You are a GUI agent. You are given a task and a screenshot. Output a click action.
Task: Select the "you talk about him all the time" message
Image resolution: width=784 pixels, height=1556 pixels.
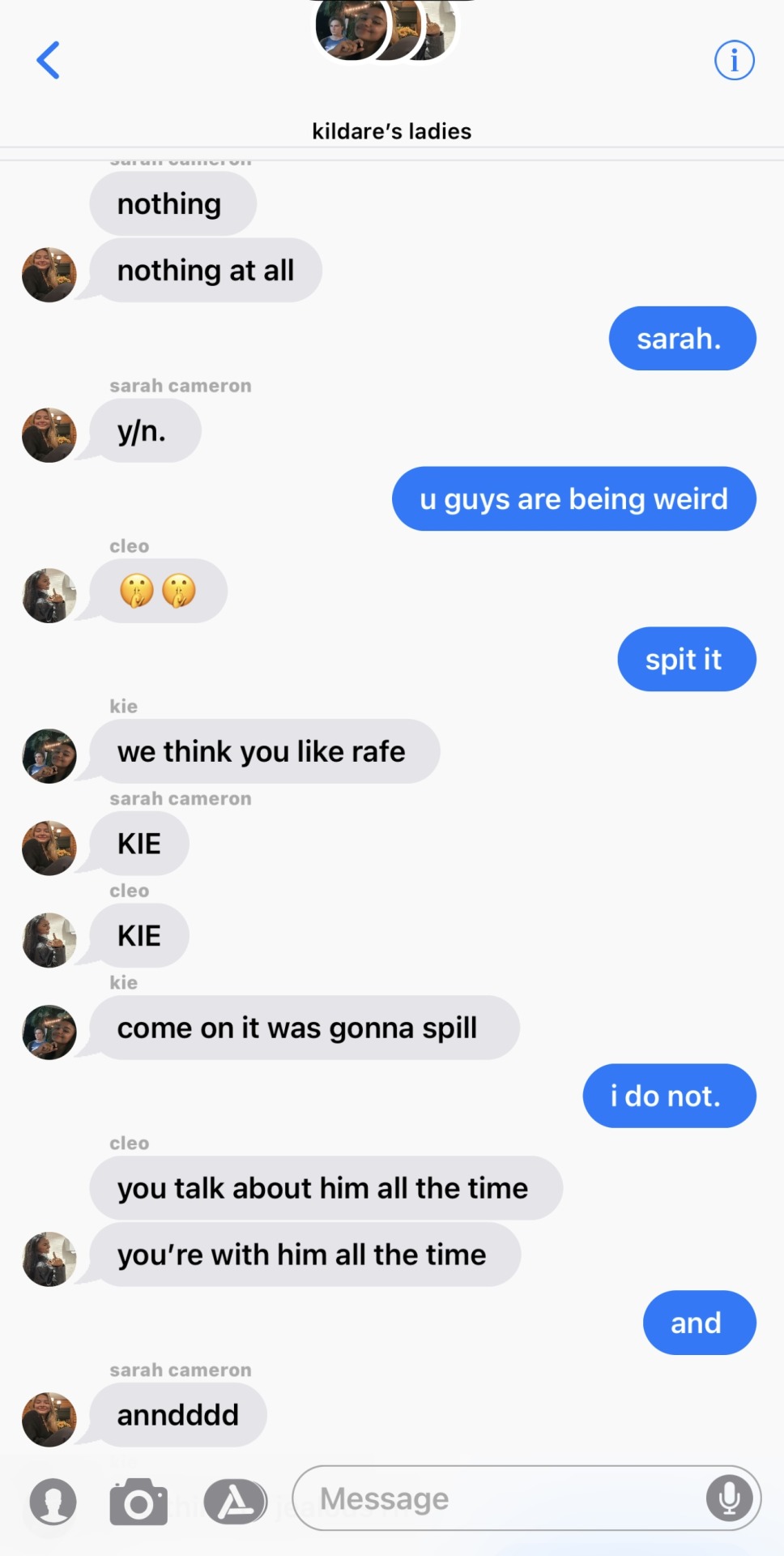[326, 1188]
